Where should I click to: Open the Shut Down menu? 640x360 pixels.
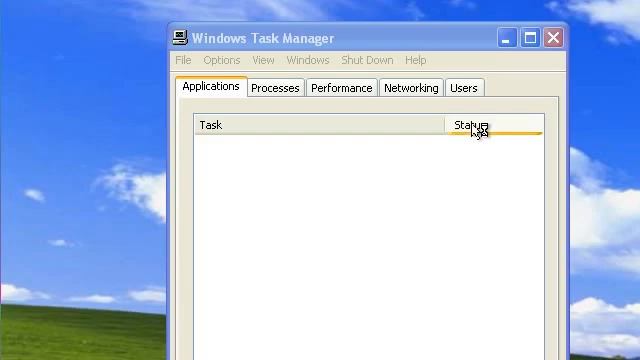pos(367,60)
